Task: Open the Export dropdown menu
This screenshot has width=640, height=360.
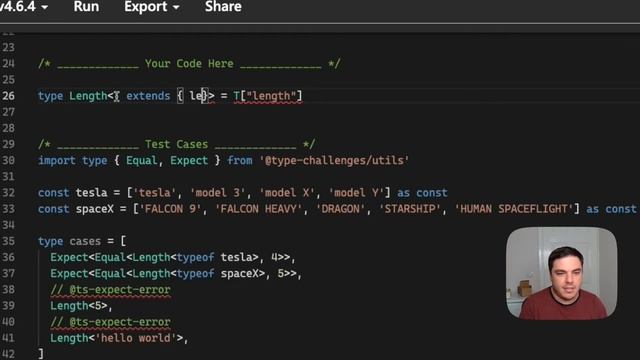Action: (151, 7)
